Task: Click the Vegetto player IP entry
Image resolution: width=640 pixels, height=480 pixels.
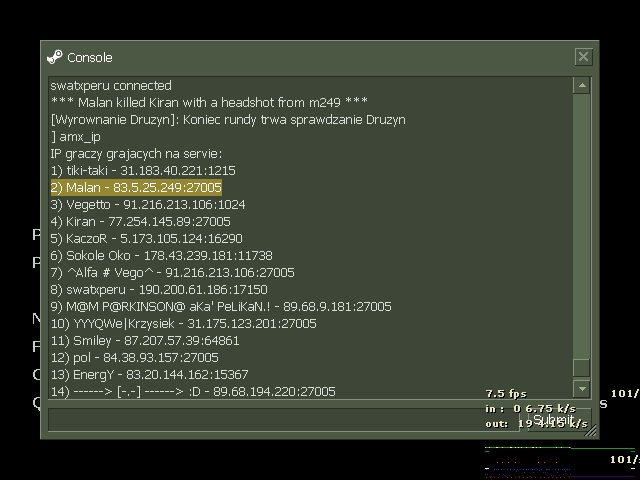Action: pos(148,205)
